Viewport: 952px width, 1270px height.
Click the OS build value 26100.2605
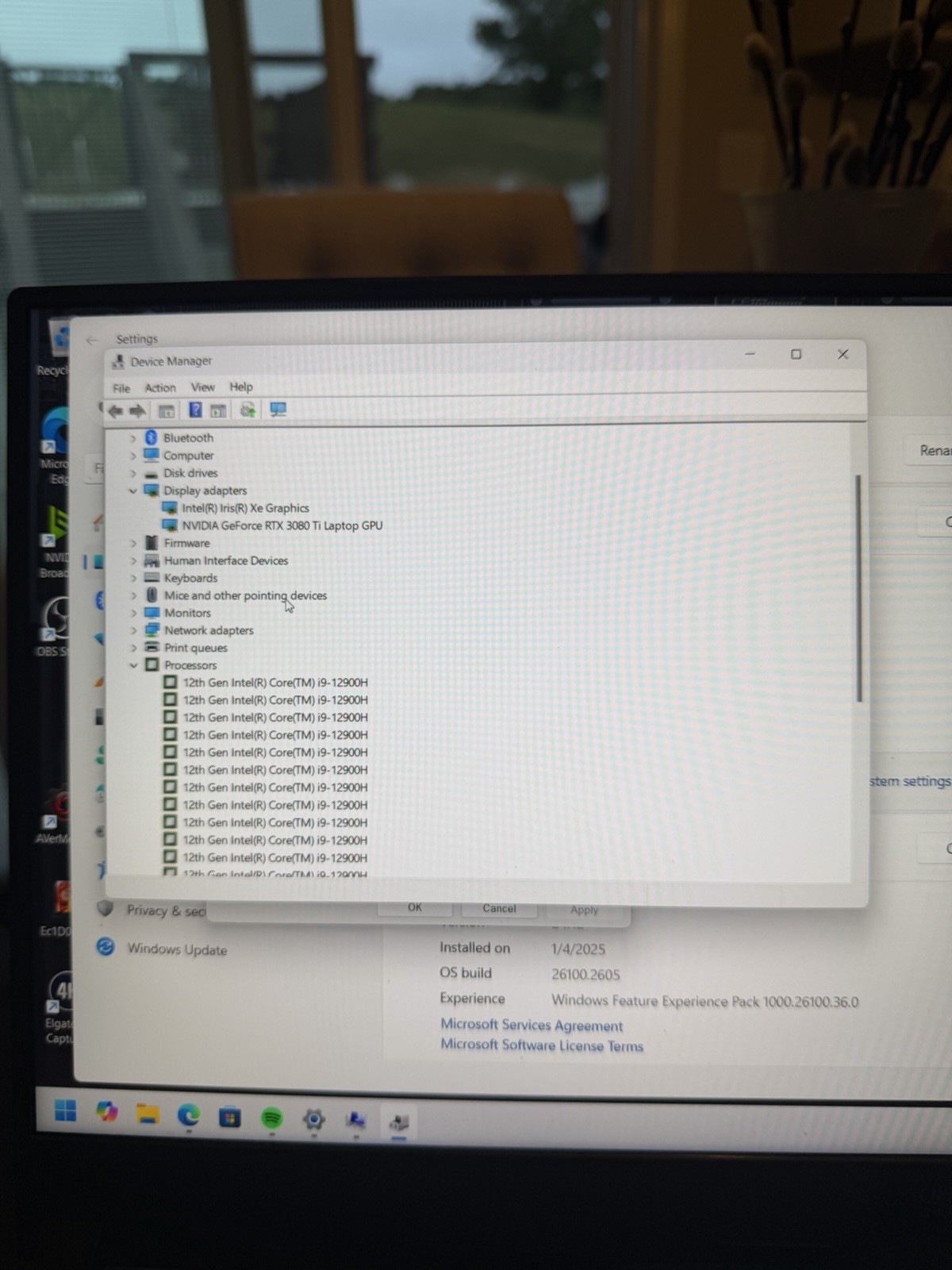coord(586,975)
